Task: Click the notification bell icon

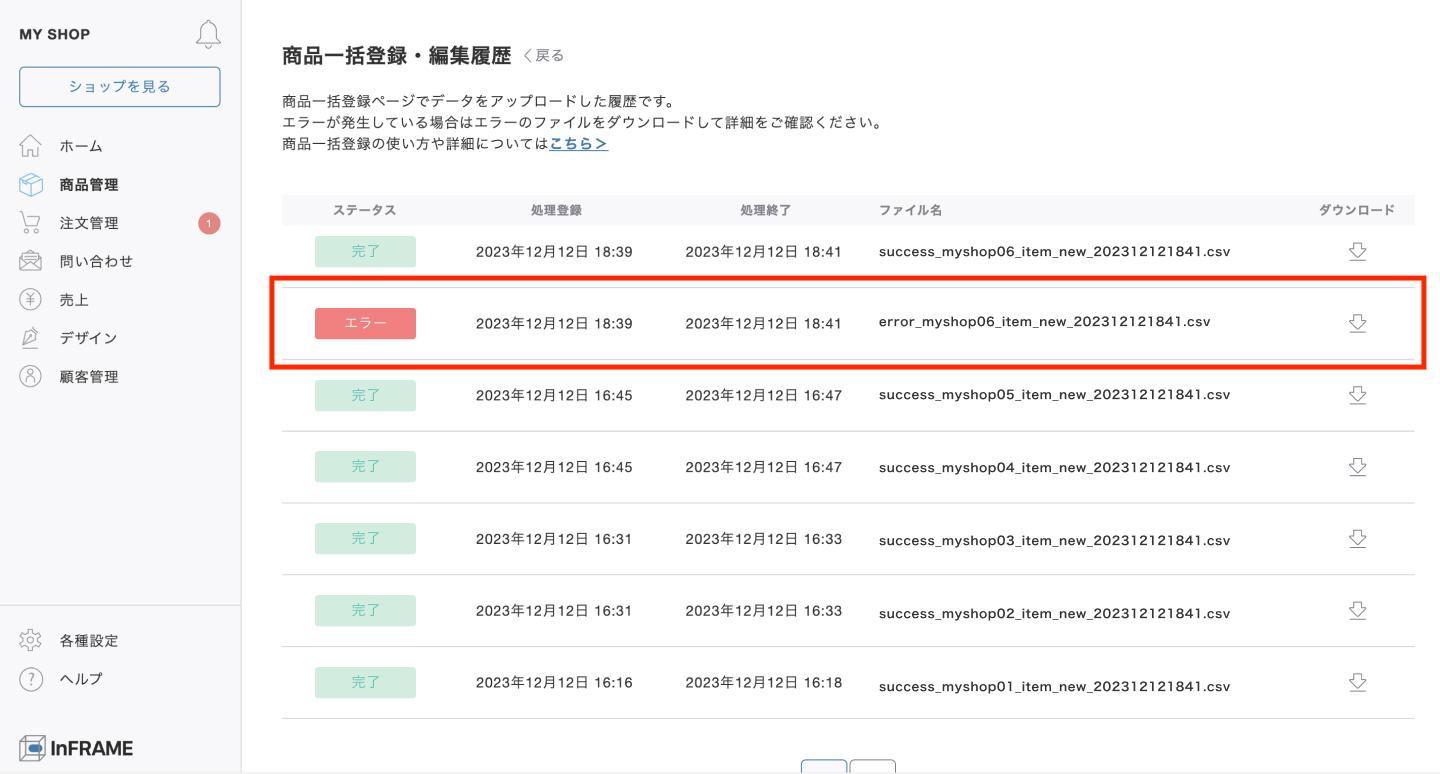Action: tap(208, 33)
